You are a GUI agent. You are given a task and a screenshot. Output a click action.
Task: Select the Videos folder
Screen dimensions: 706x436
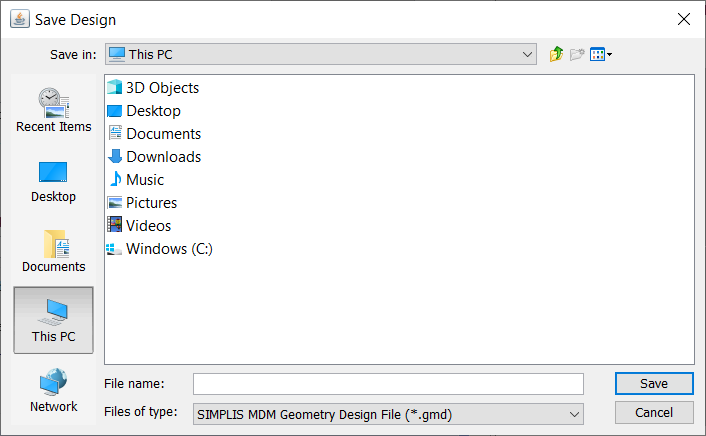point(148,226)
